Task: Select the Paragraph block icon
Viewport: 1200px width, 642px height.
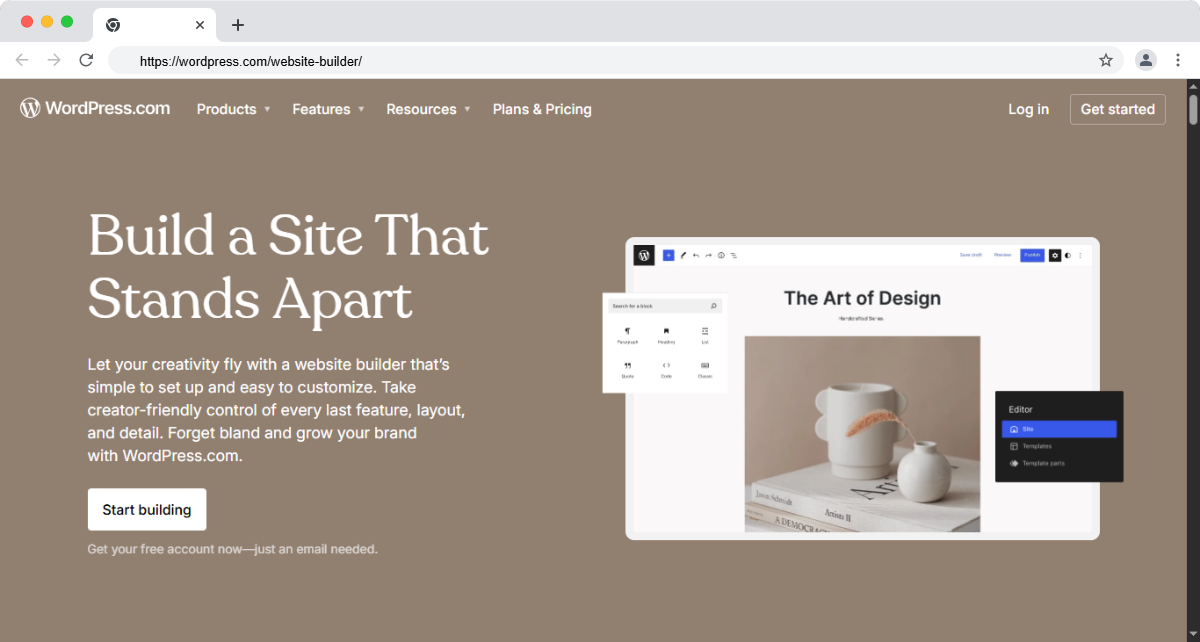Action: (x=627, y=331)
